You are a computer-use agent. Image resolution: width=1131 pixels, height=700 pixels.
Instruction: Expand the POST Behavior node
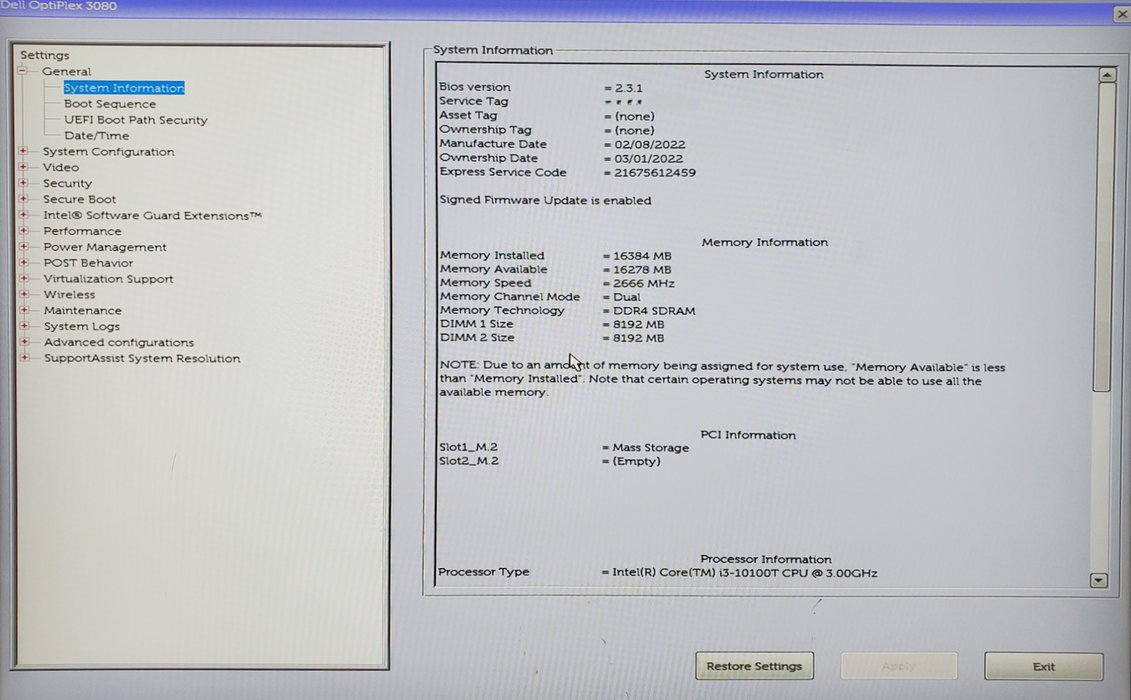tap(24, 262)
